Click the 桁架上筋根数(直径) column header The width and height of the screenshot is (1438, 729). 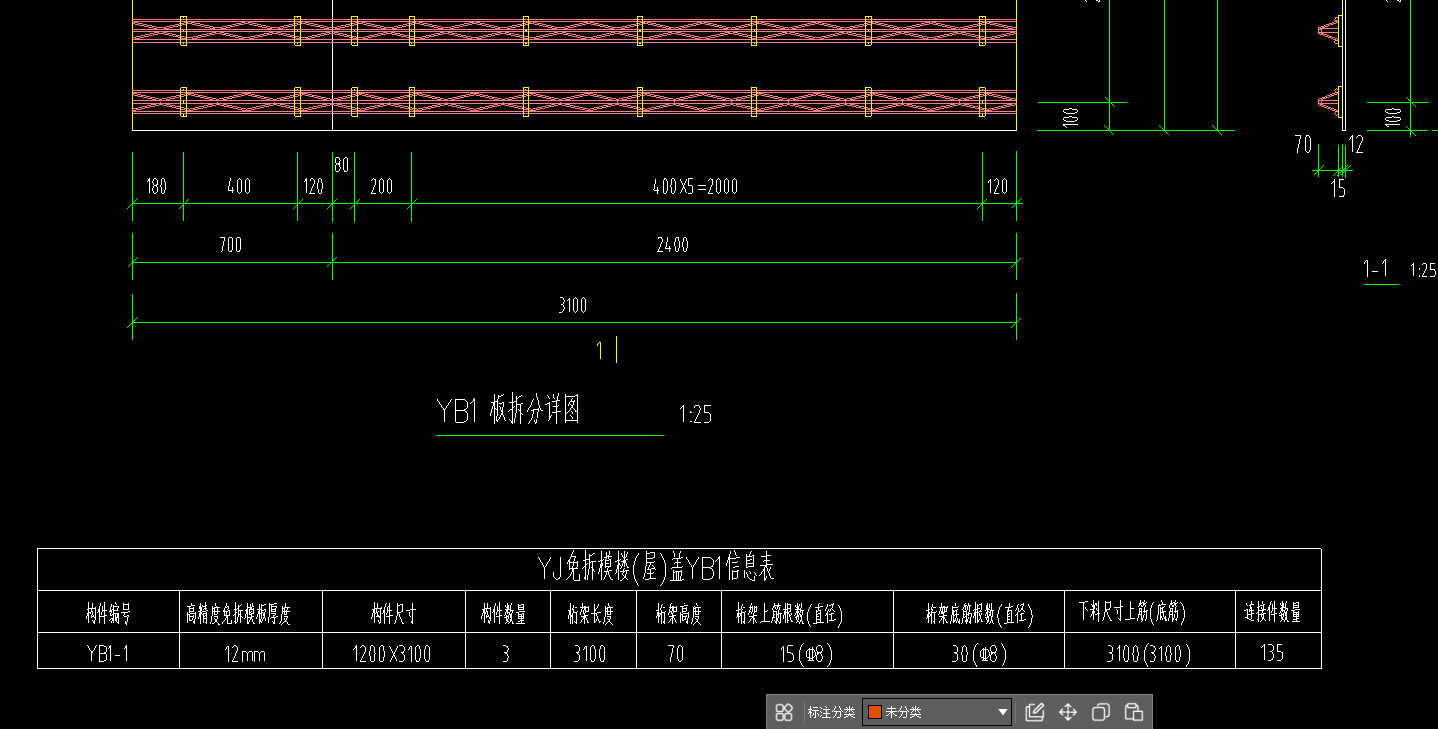[x=789, y=613]
